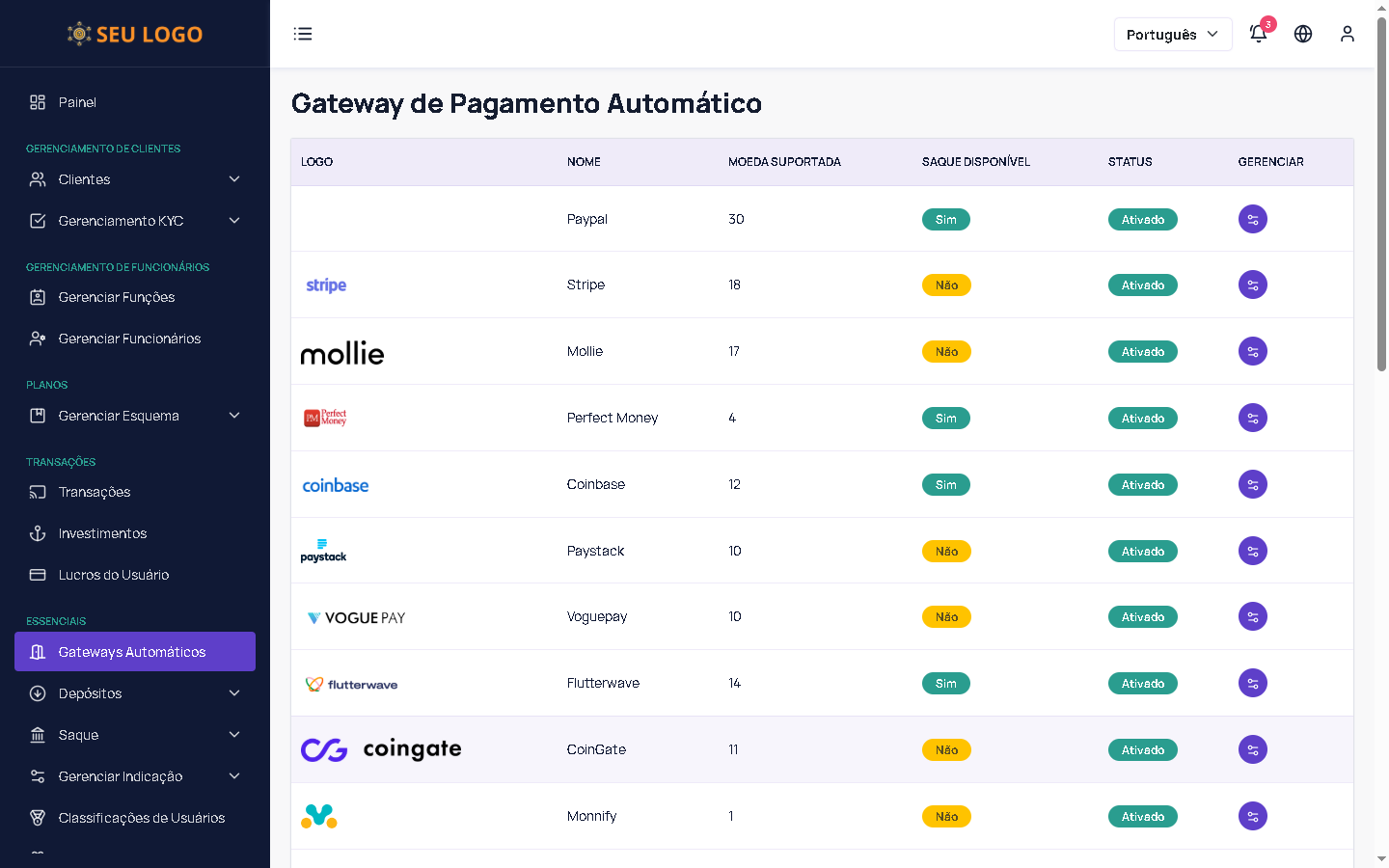Expand the Gerenciamento KYC menu
This screenshot has width=1389, height=868.
pos(135,221)
